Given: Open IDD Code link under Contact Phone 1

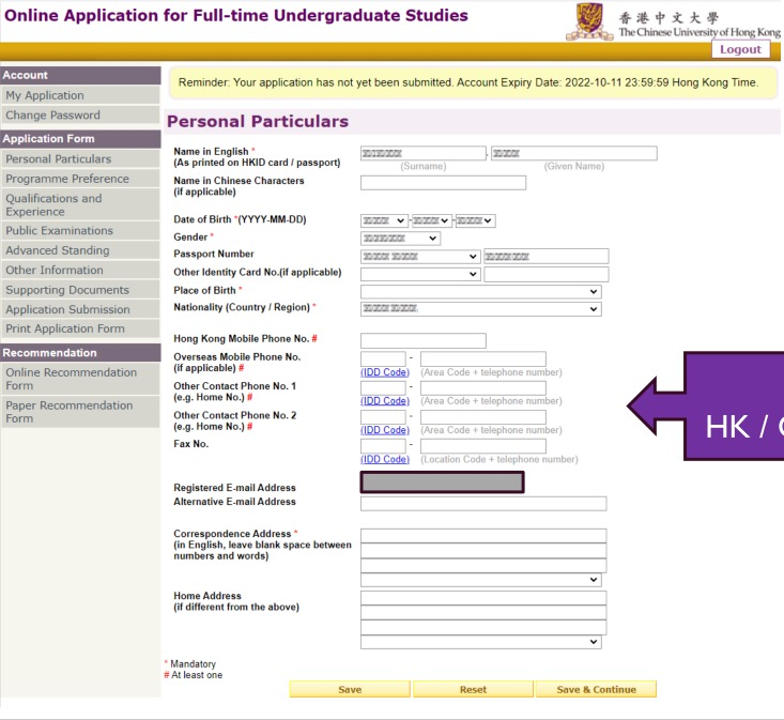Looking at the screenshot, I should 385,401.
